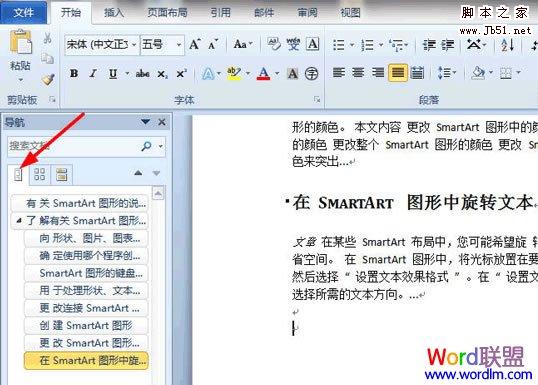Viewport: 538px width, 385px height.
Task: Open the Font dialog launcher
Action: (317, 99)
